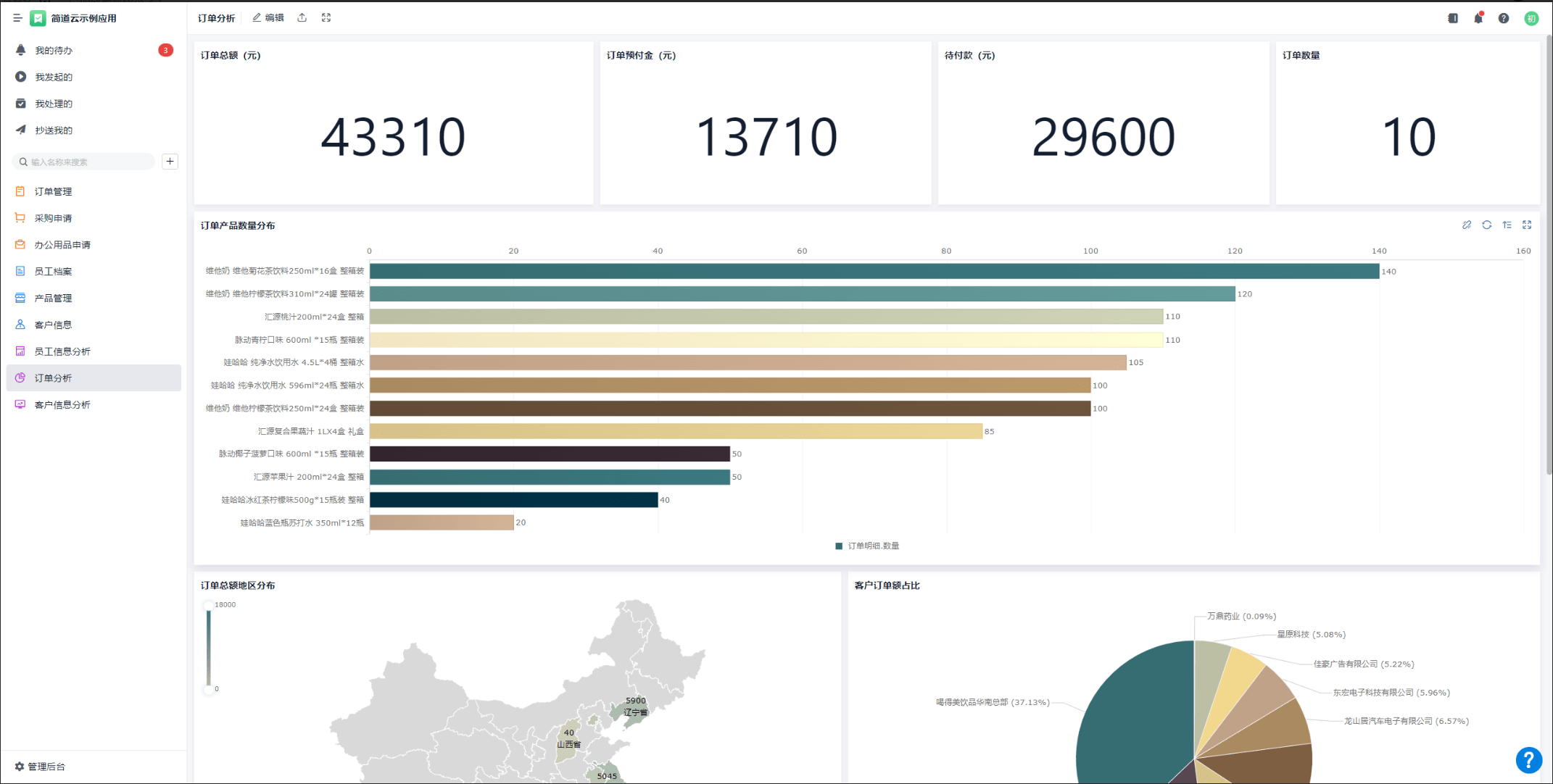This screenshot has height=784, width=1553.
Task: Click the sort icon on the bar chart
Action: click(x=1507, y=225)
